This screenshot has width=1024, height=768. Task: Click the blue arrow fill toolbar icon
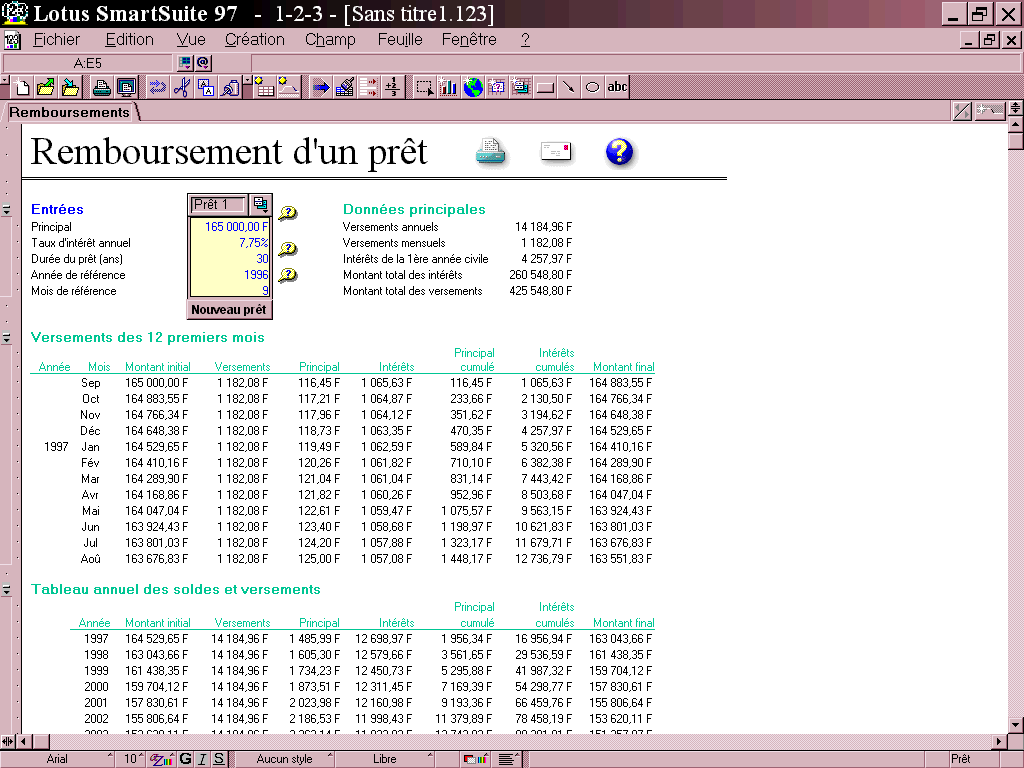[320, 87]
